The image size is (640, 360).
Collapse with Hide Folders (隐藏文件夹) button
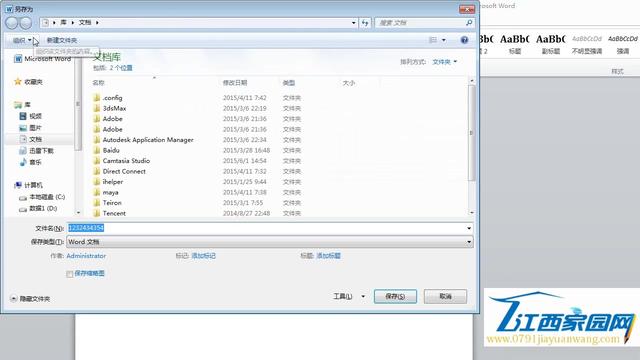pos(30,299)
